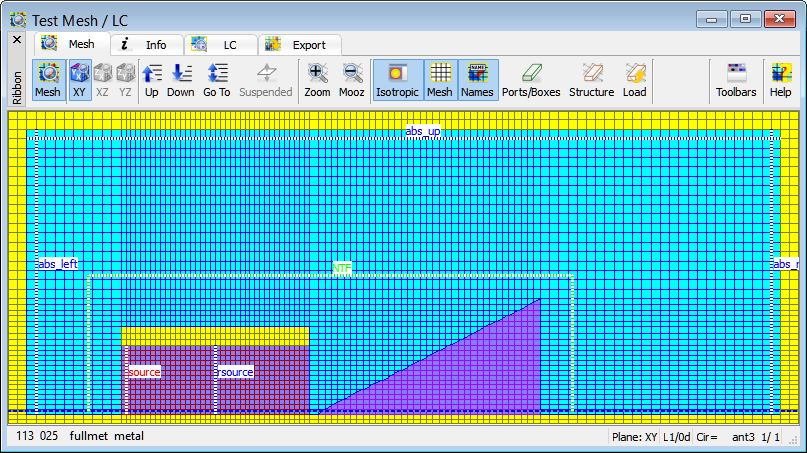Move down one layer with Down

(x=181, y=80)
